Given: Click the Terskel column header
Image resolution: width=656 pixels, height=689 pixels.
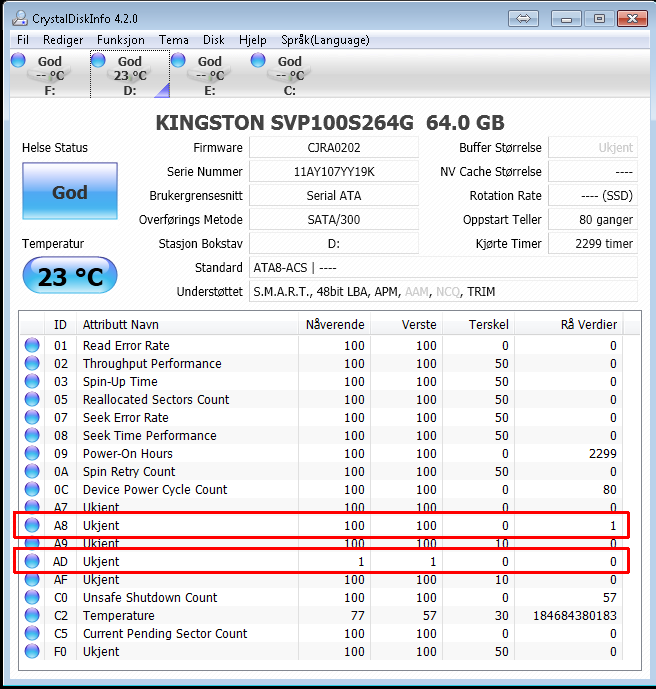Looking at the screenshot, I should coord(478,324).
